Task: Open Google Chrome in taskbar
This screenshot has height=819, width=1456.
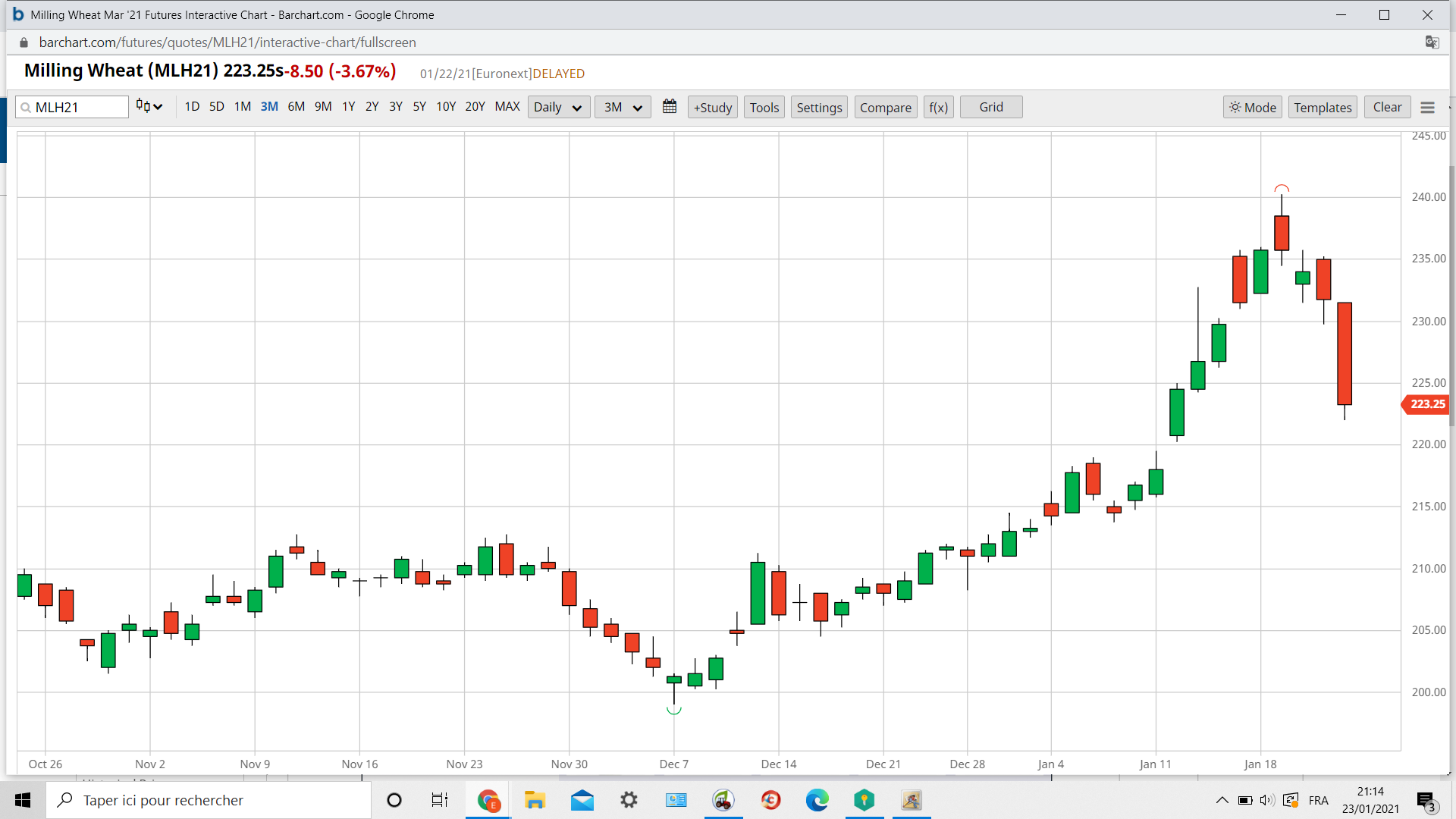Action: coord(488,800)
